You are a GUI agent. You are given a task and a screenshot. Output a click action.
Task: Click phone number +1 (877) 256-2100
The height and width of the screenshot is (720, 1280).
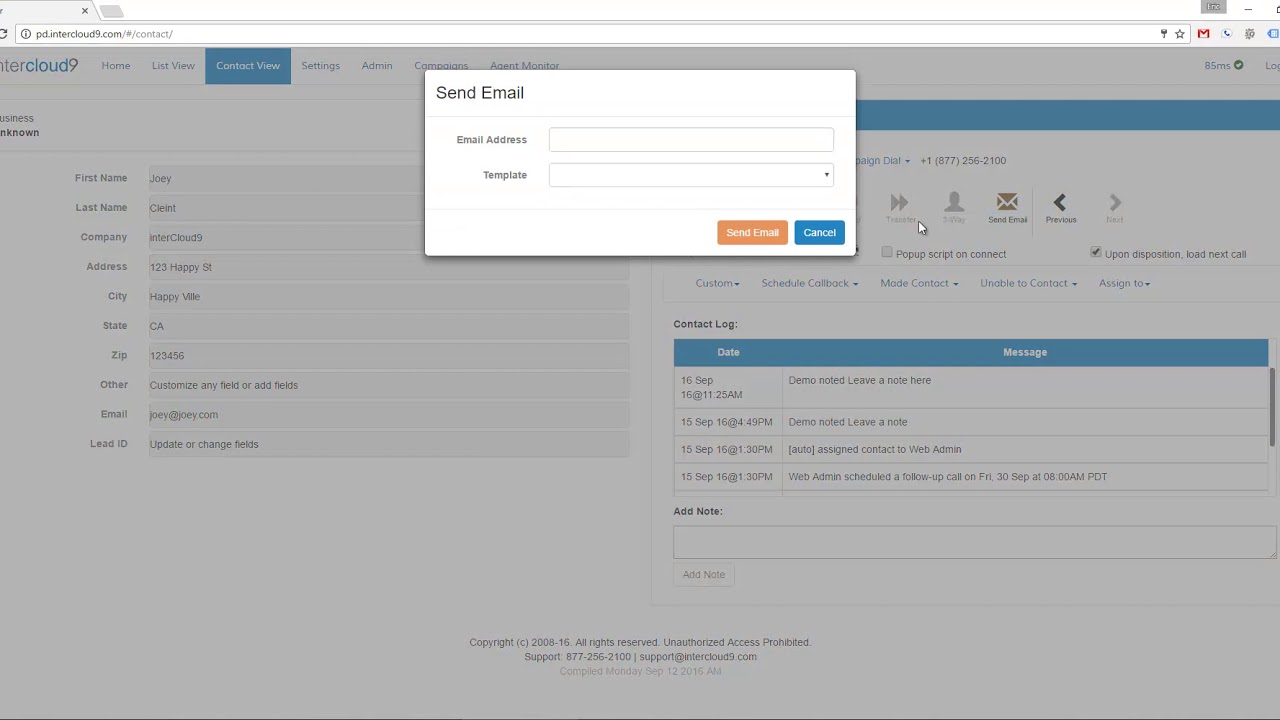[x=963, y=160]
